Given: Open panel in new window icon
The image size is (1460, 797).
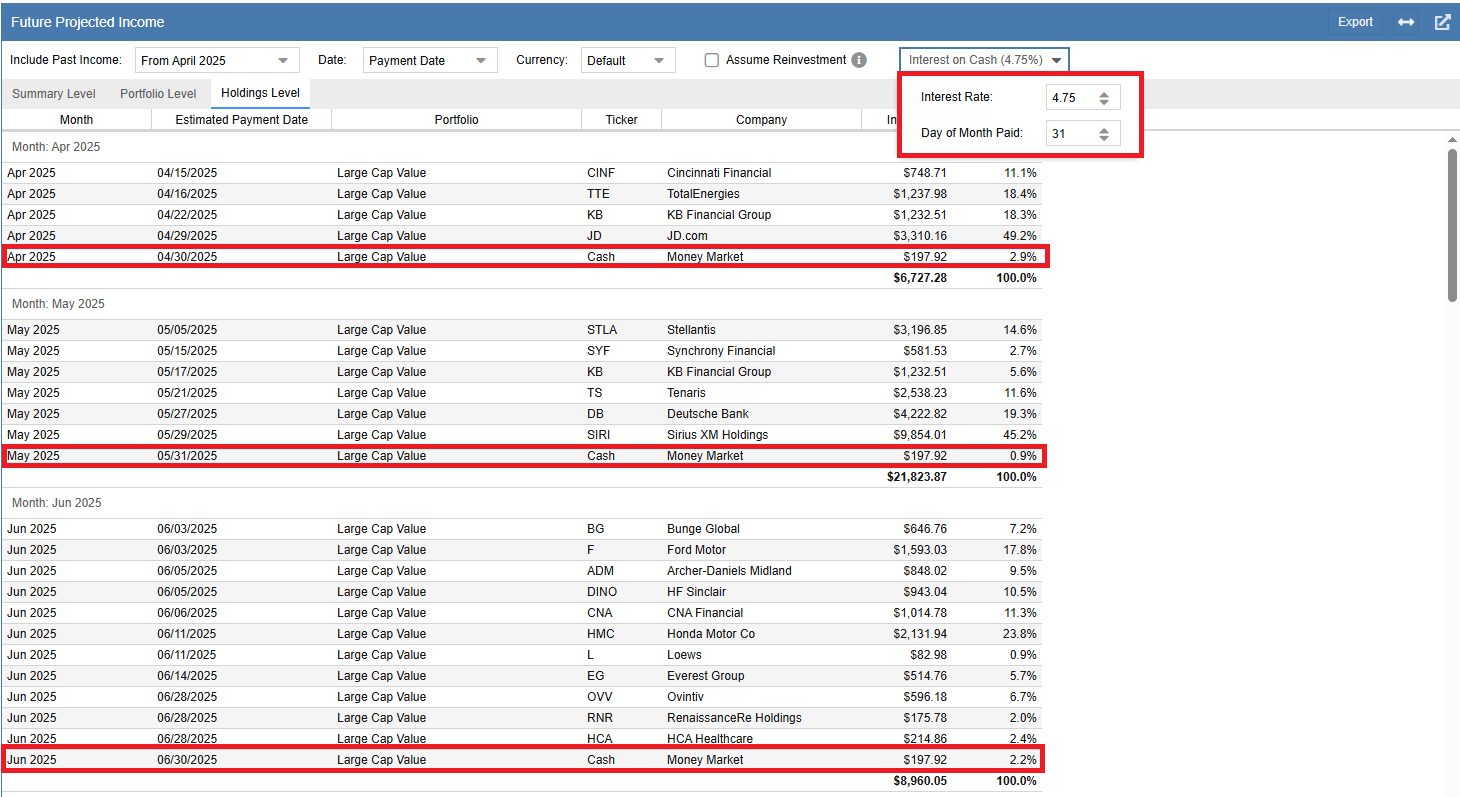Looking at the screenshot, I should (x=1442, y=22).
